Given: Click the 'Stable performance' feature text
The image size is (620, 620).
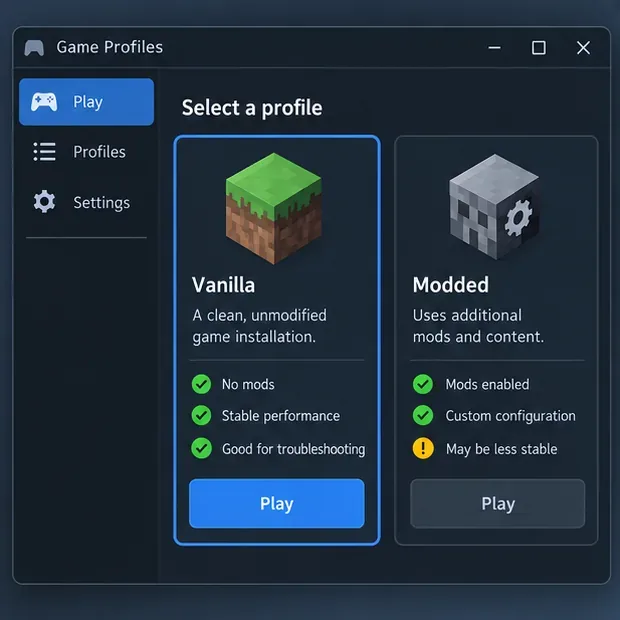Looking at the screenshot, I should (281, 416).
